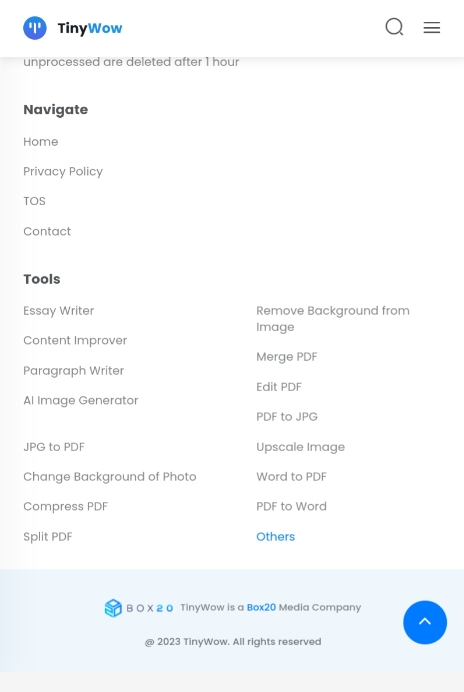Viewport: 464px width, 692px height.
Task: Choose the Merge PDF tool
Action: [287, 357]
